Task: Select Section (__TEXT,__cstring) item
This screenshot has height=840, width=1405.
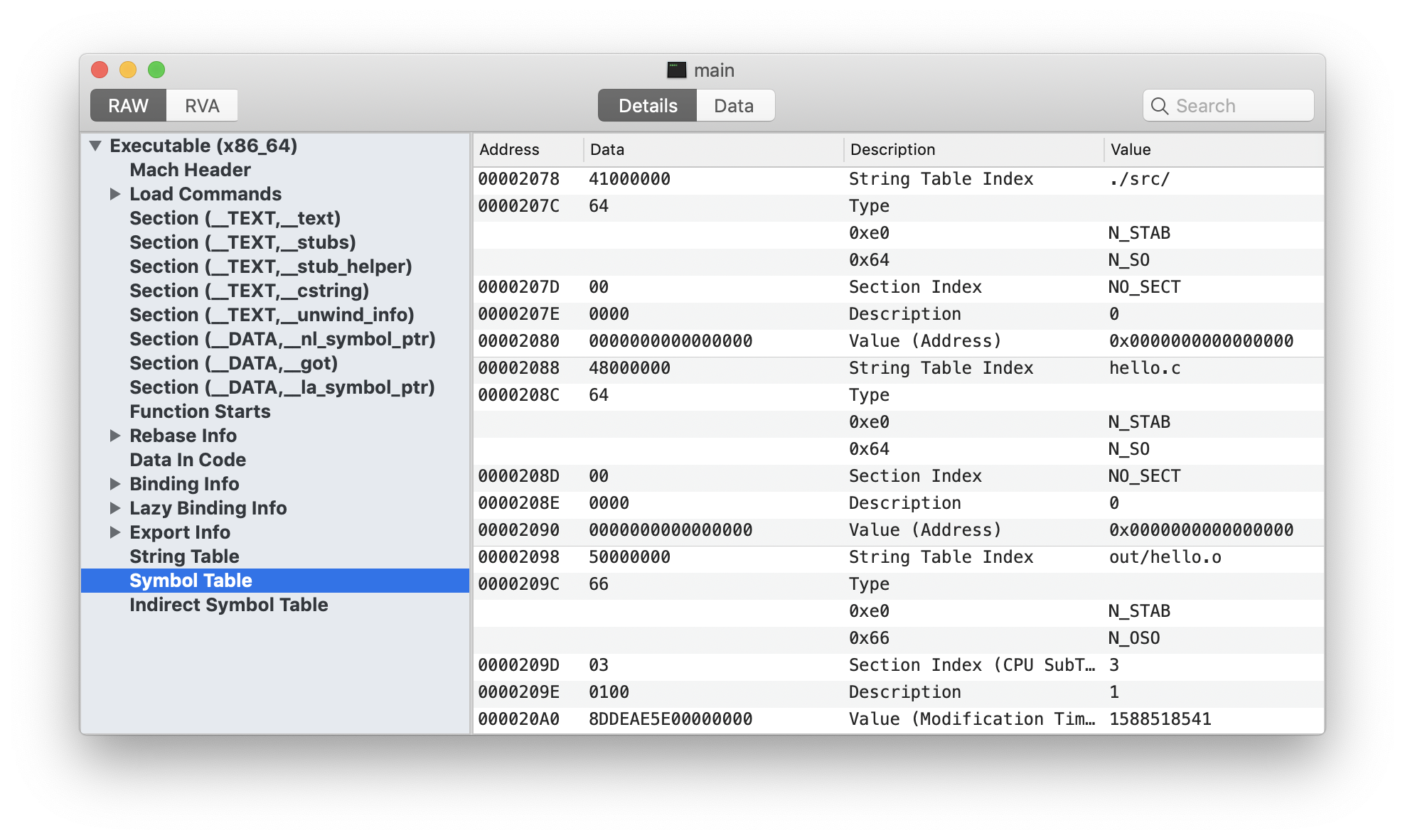Action: 249,291
